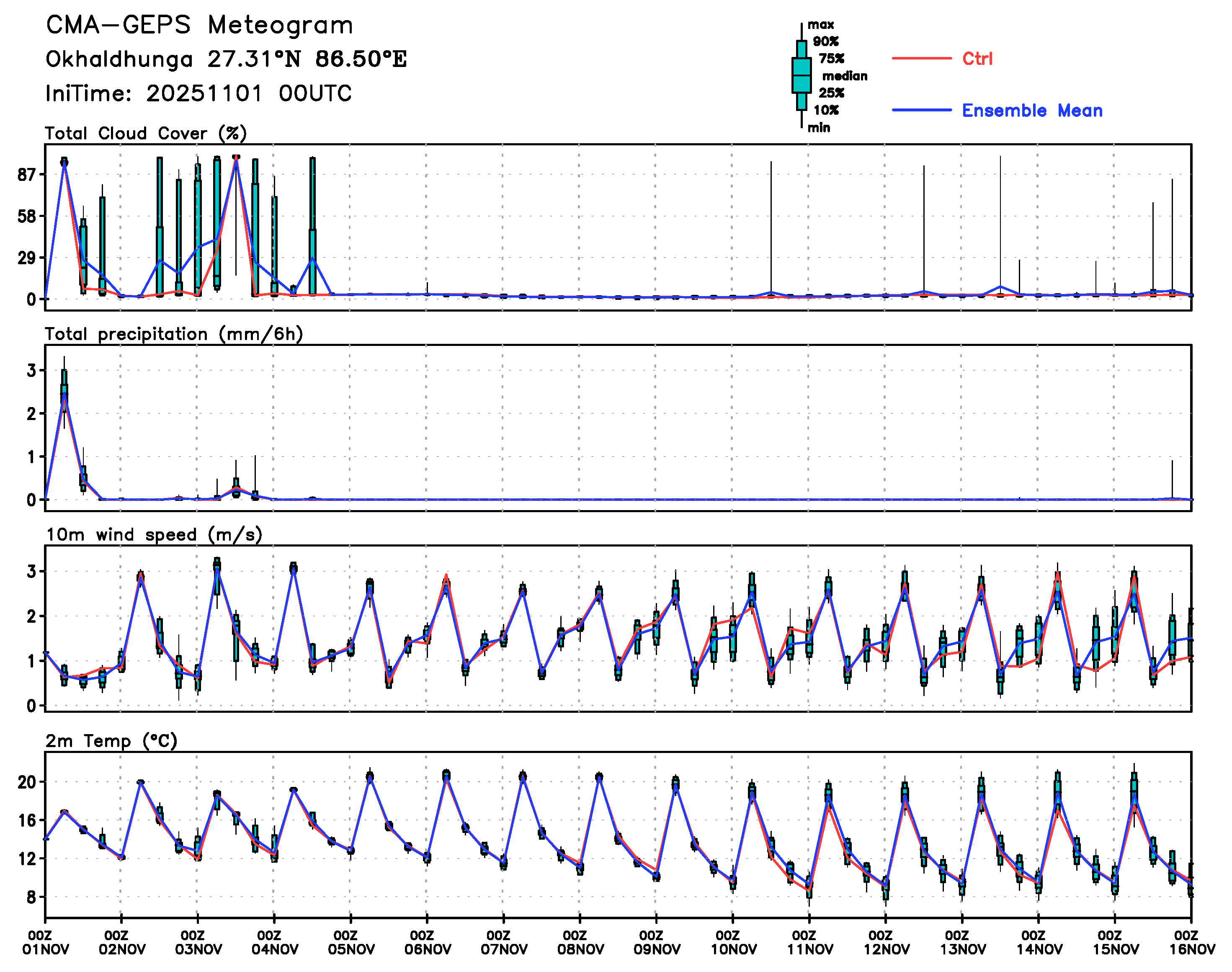
Task: Click the 00Z 08NOV time axis label
Action: [x=579, y=942]
